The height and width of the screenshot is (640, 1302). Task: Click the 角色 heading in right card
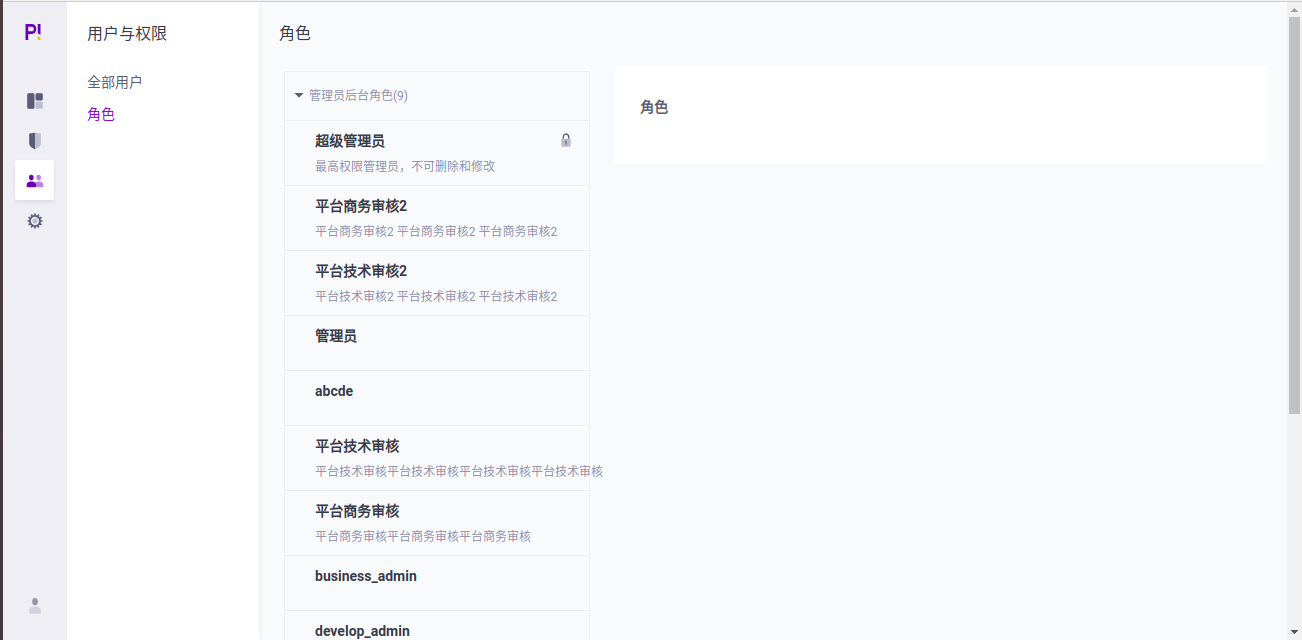[x=654, y=107]
